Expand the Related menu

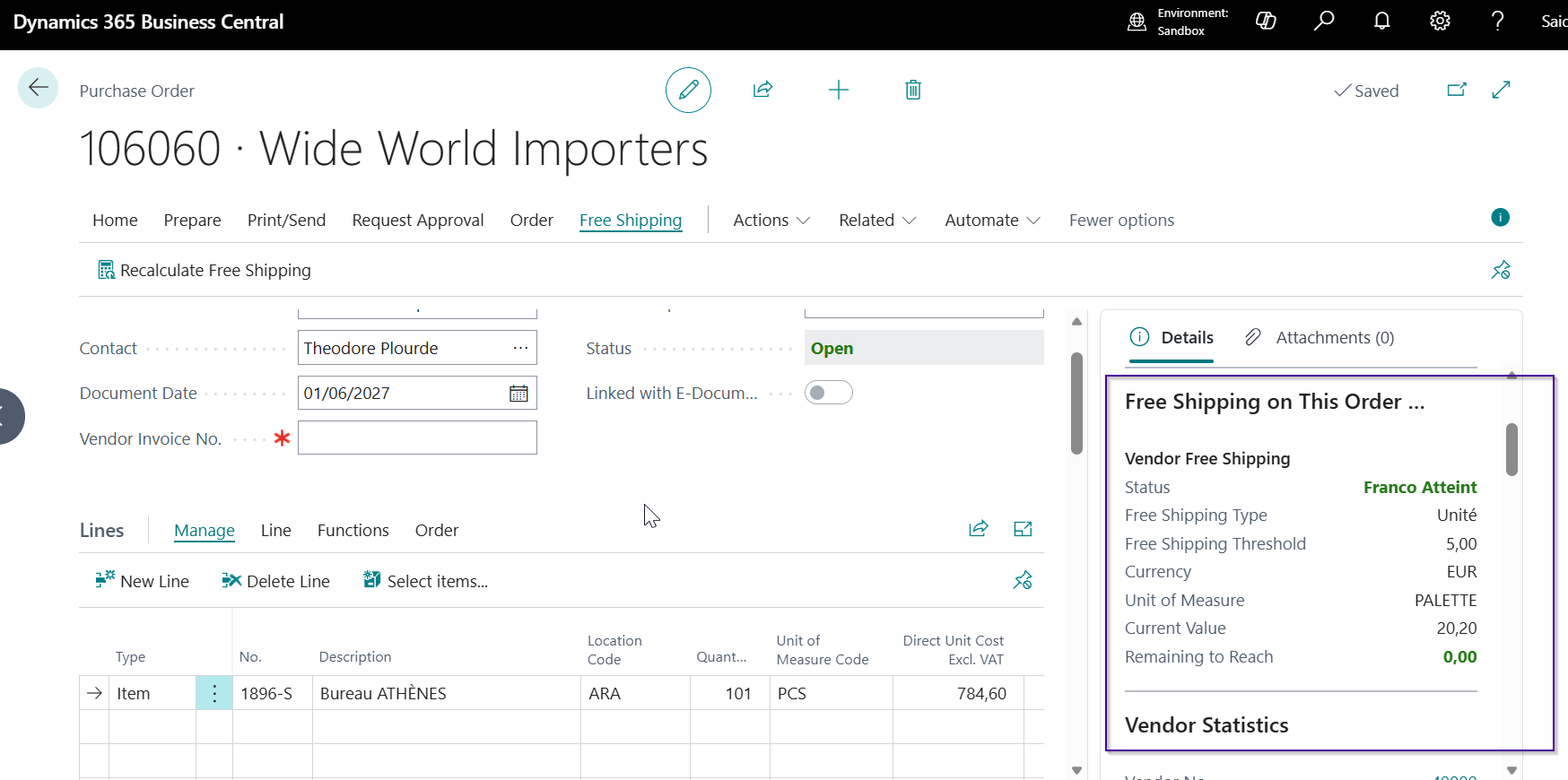[x=877, y=221]
